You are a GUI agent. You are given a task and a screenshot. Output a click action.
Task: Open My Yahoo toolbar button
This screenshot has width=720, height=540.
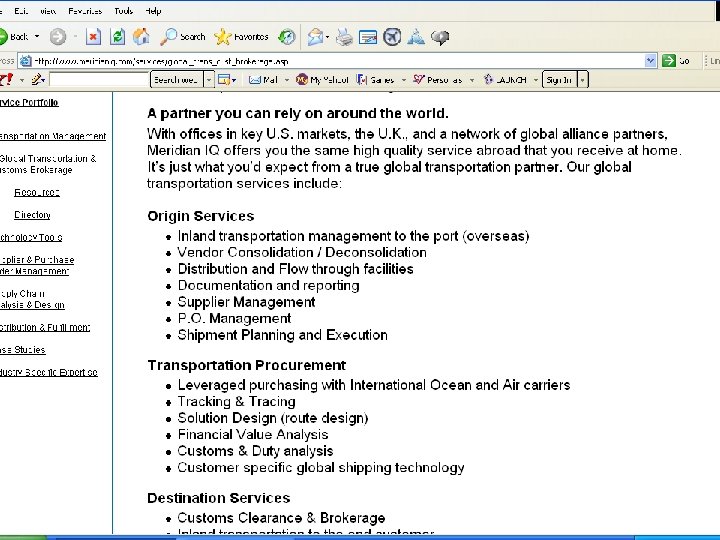pos(322,80)
